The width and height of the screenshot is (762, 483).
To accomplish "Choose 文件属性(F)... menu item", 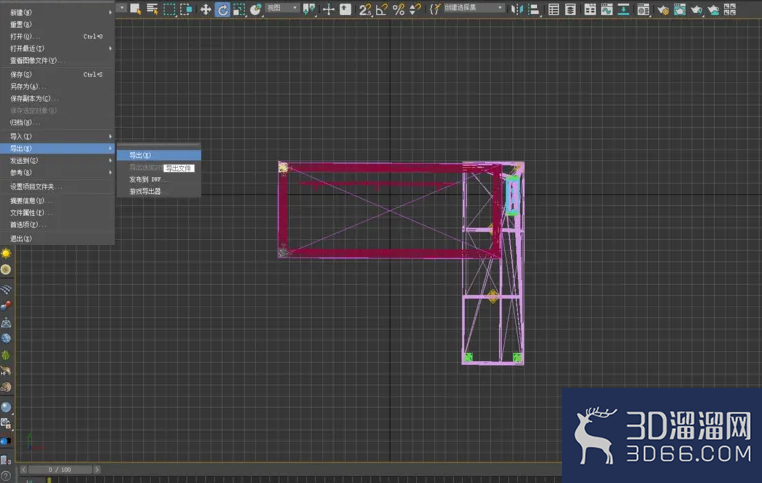I will click(x=57, y=213).
